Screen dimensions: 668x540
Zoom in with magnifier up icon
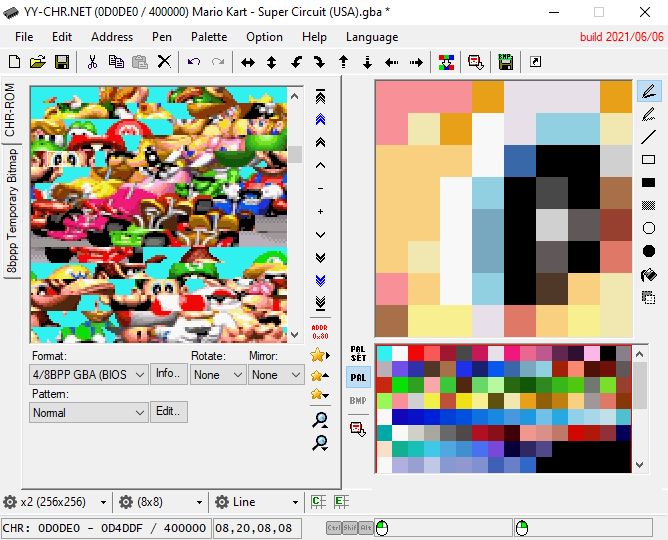click(x=320, y=420)
